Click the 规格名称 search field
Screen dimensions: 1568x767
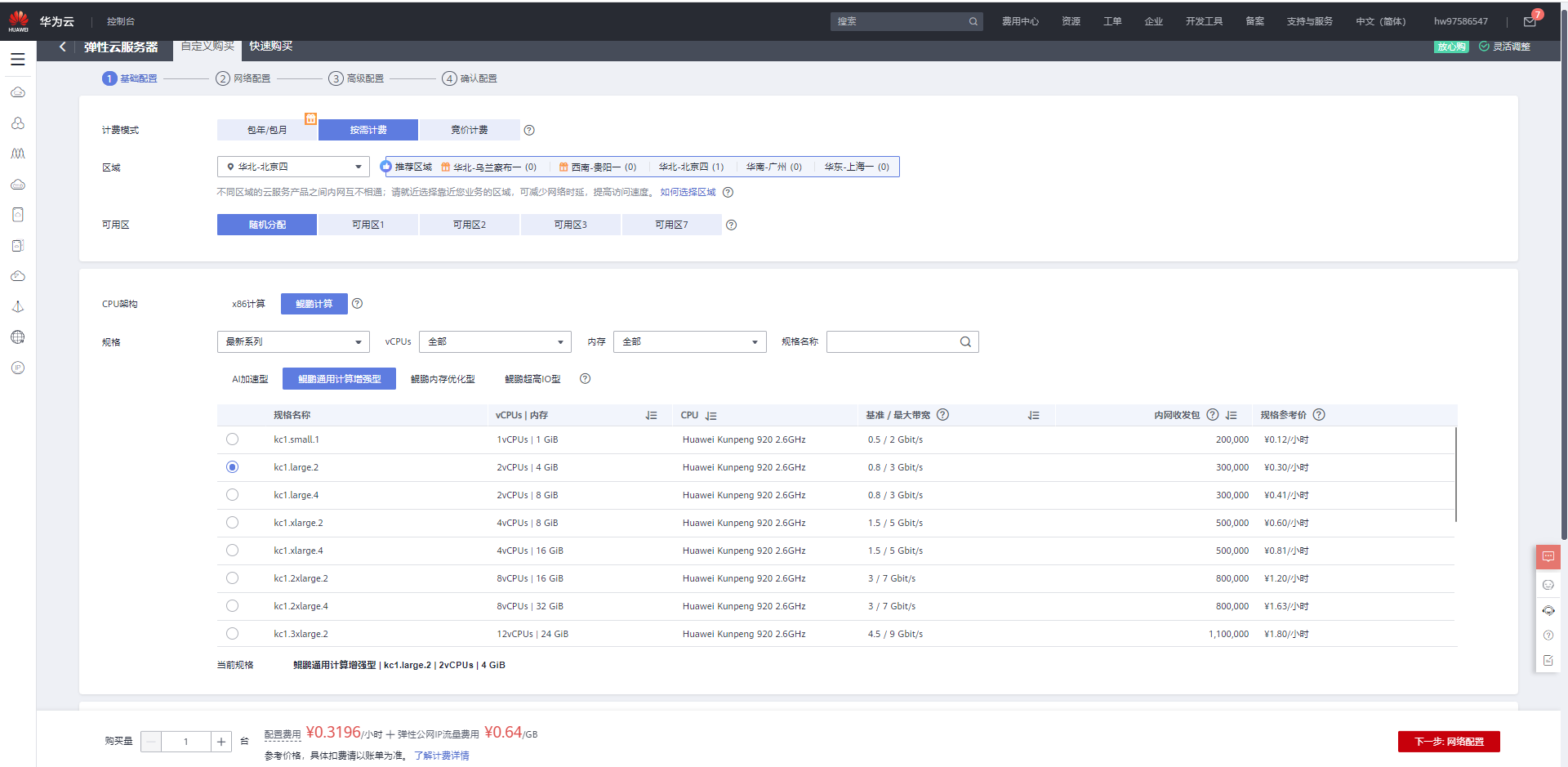902,341
